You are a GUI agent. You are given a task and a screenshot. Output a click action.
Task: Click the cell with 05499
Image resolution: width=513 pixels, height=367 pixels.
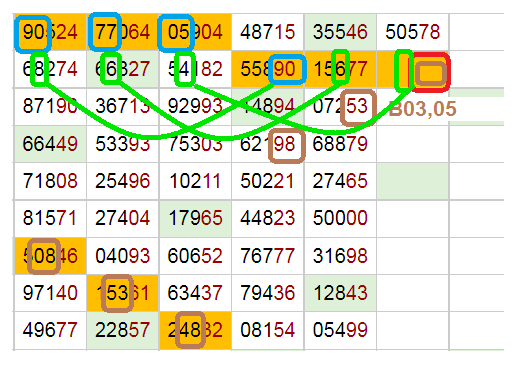click(x=340, y=330)
